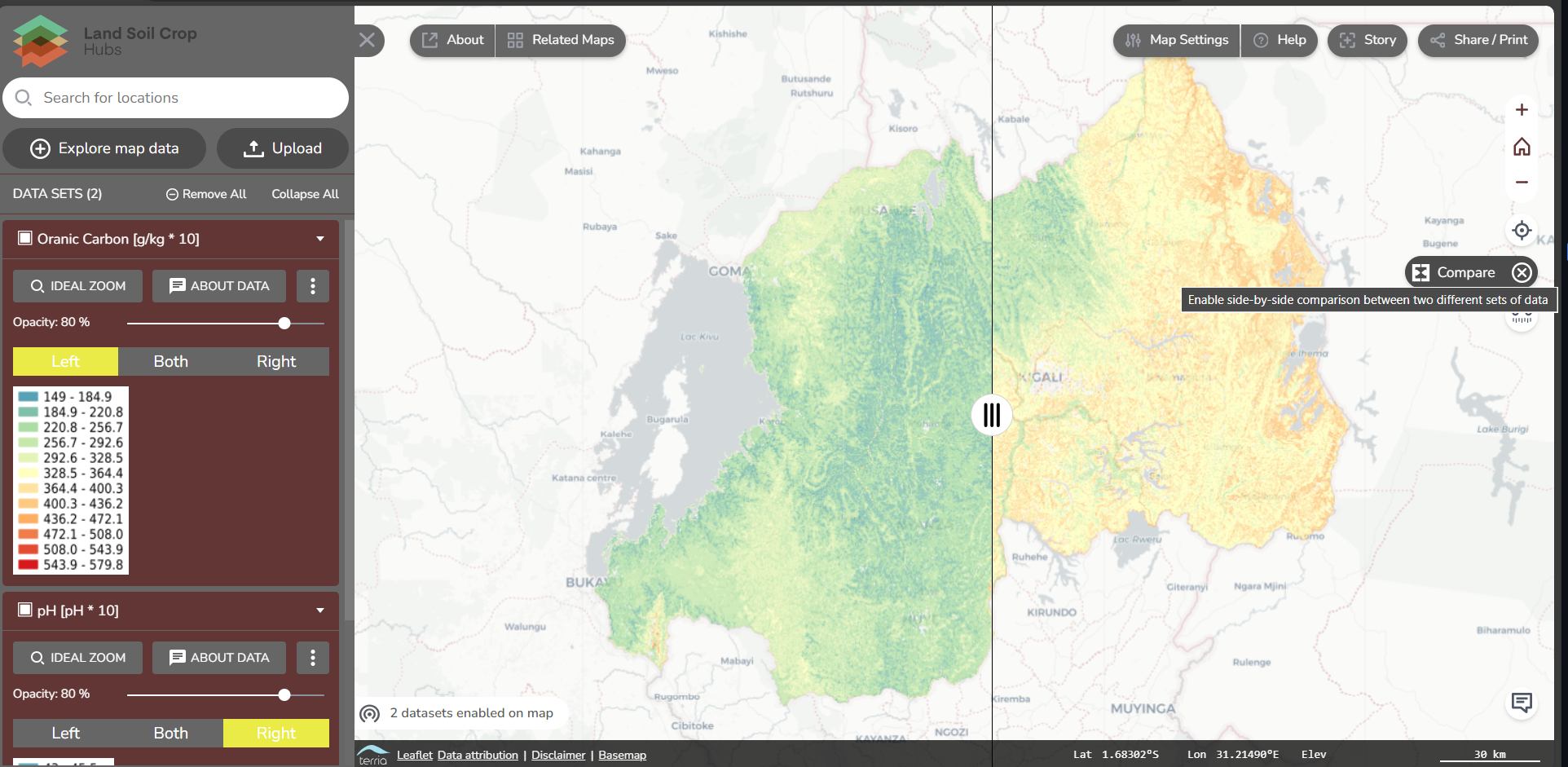This screenshot has height=767, width=1568.
Task: Collapse the pH dataset section
Action: [x=320, y=611]
